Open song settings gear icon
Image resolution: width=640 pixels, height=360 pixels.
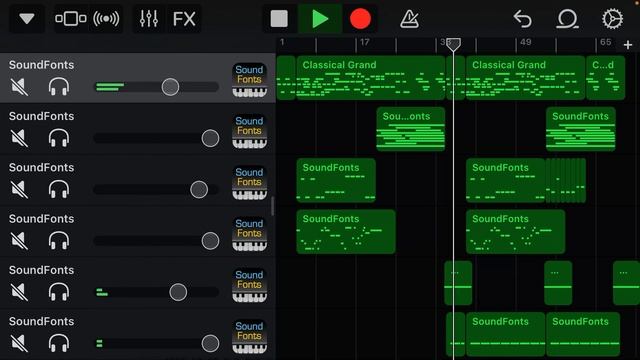click(612, 19)
